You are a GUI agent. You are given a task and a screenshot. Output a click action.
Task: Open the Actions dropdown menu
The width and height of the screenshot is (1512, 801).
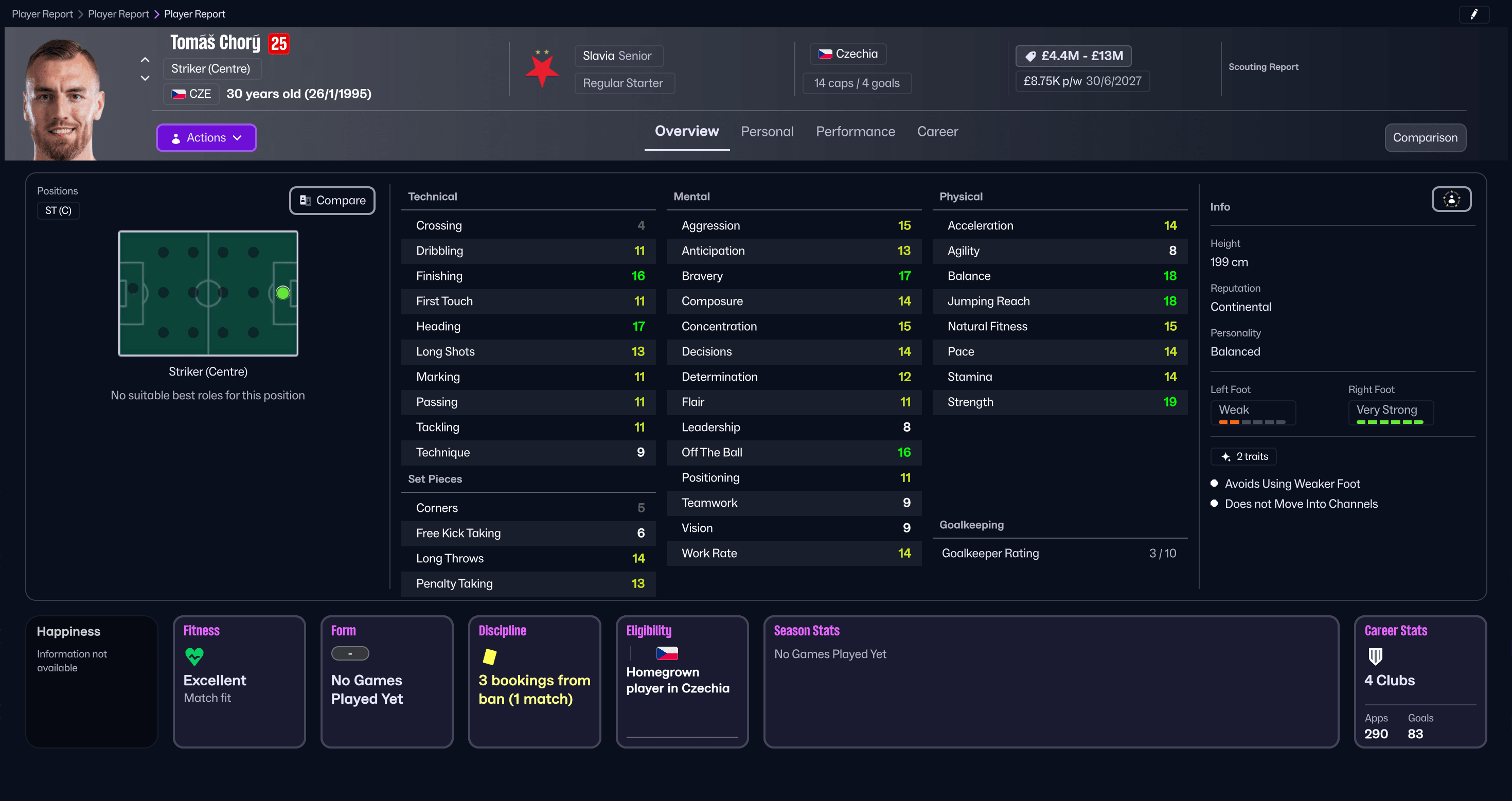[206, 137]
